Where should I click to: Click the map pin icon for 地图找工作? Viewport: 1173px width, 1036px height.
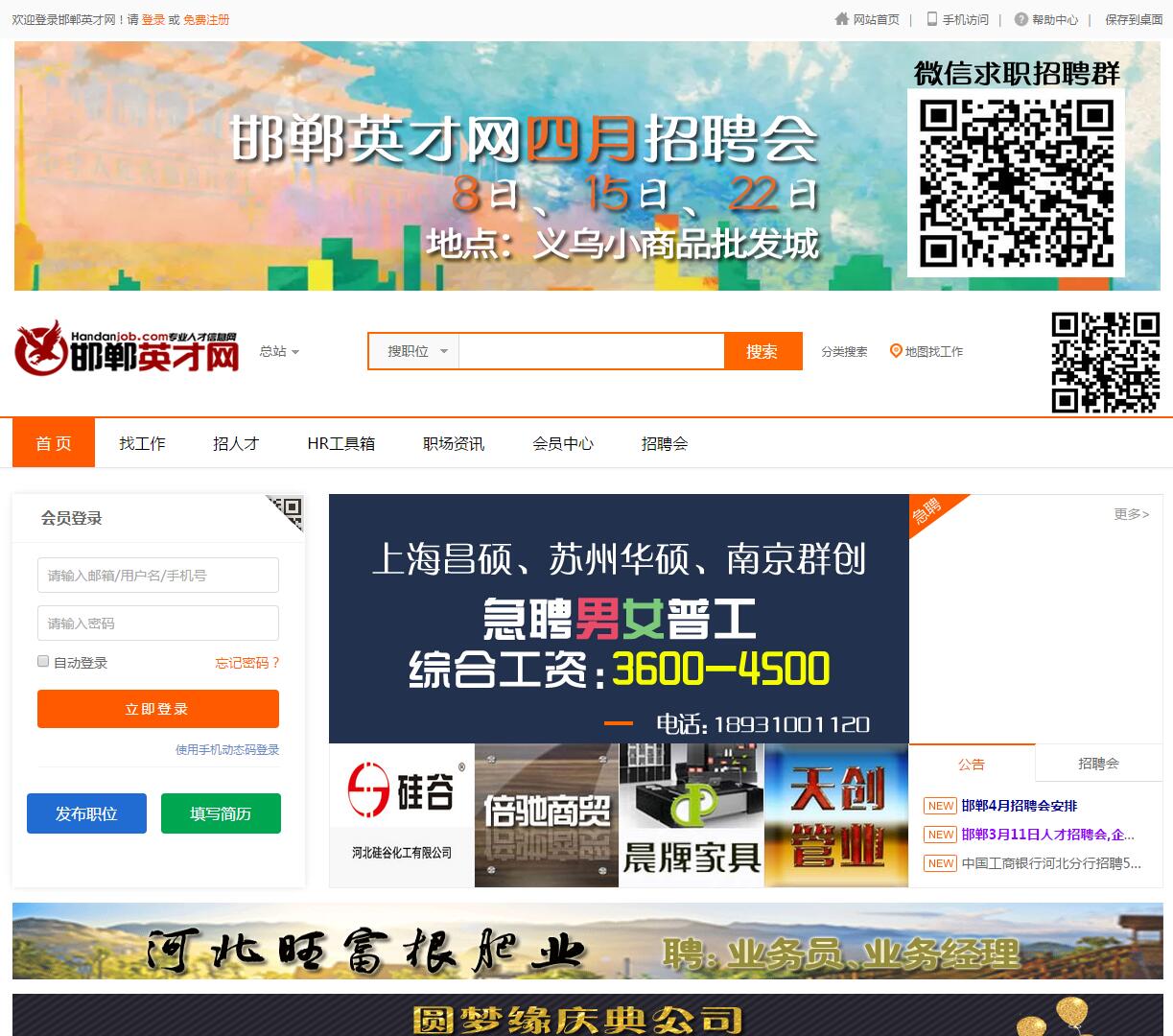click(896, 351)
